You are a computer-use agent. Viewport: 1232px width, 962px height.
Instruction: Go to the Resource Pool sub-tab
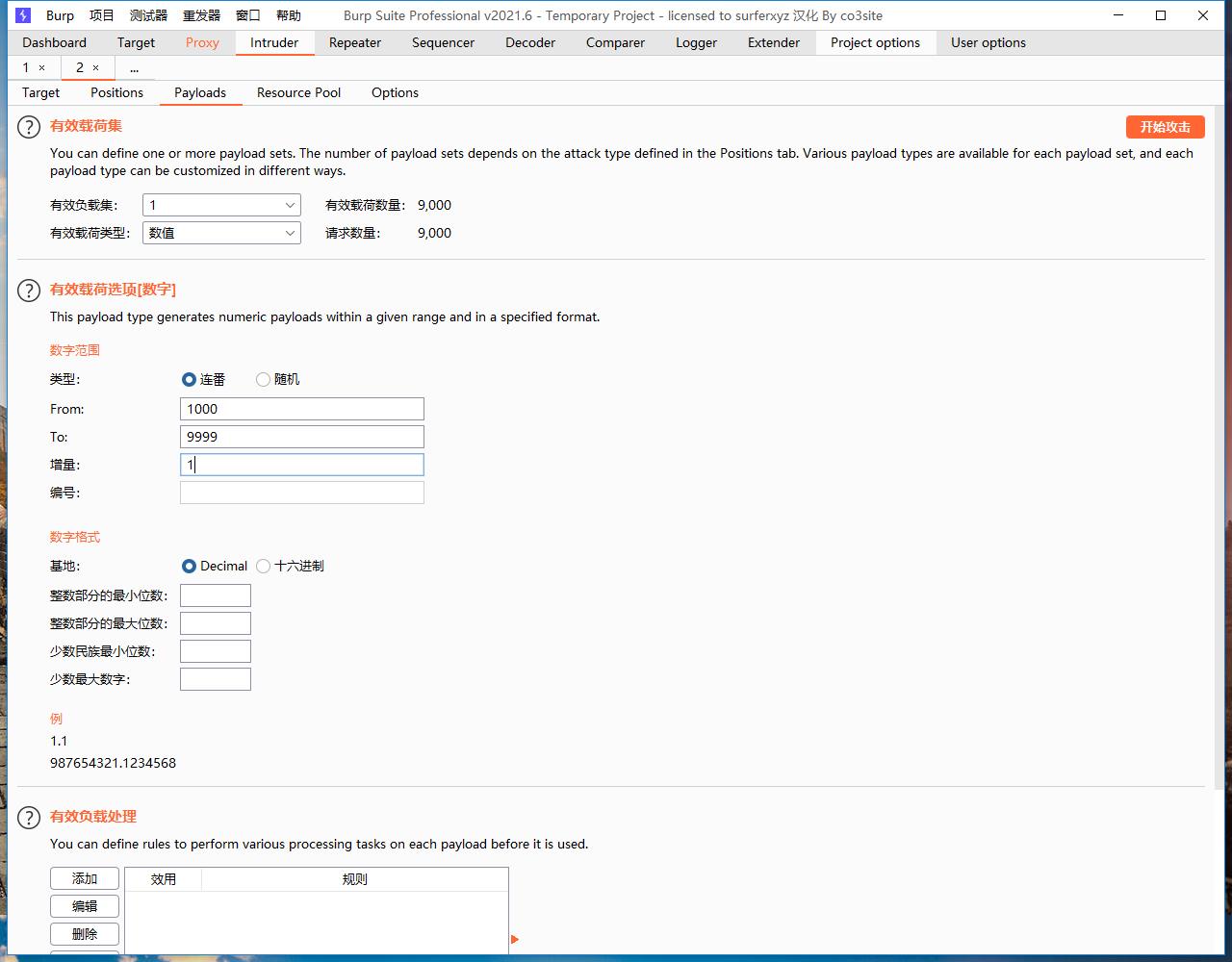[x=298, y=92]
